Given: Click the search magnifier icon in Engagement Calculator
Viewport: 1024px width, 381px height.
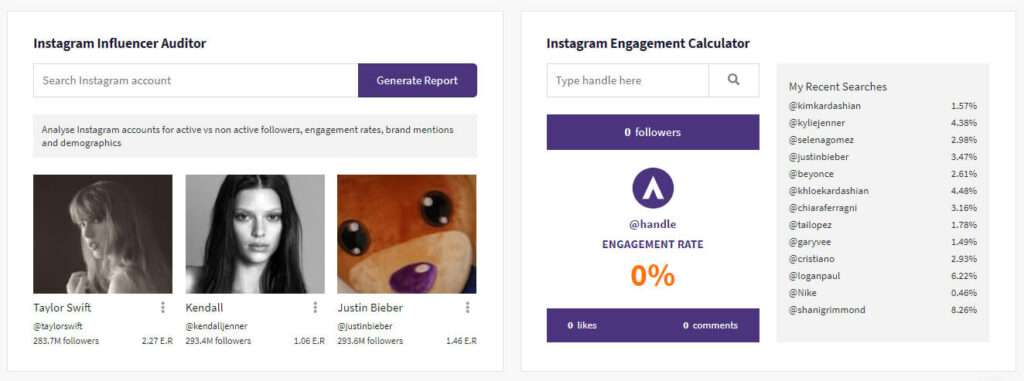Looking at the screenshot, I should click(733, 80).
